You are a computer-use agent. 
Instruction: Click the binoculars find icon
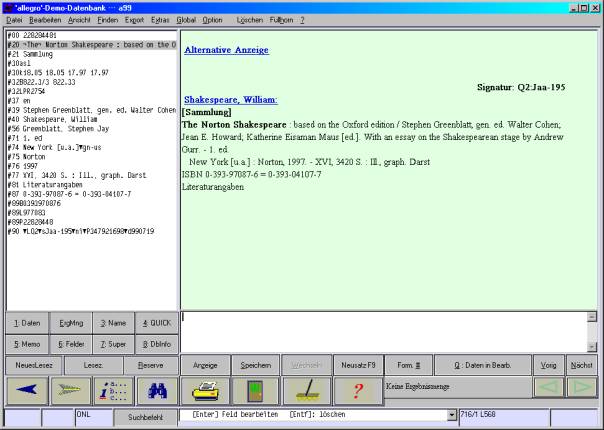click(157, 390)
